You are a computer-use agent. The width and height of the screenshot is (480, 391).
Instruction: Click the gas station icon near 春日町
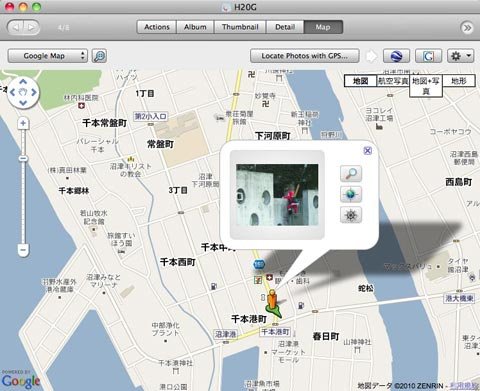301,305
